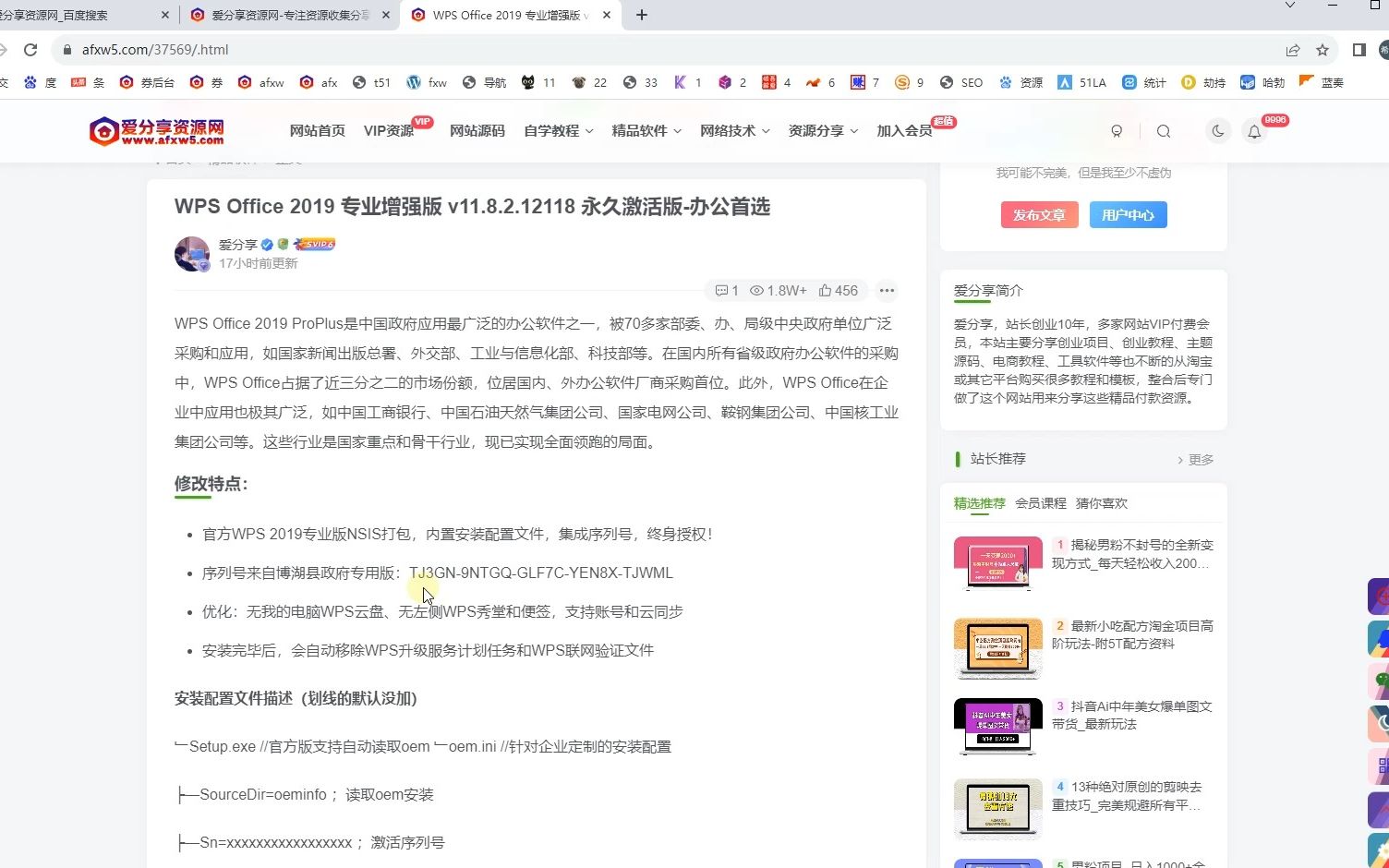Viewport: 1389px width, 868px height.
Task: Select the 精选推荐 tab
Action: click(x=979, y=503)
